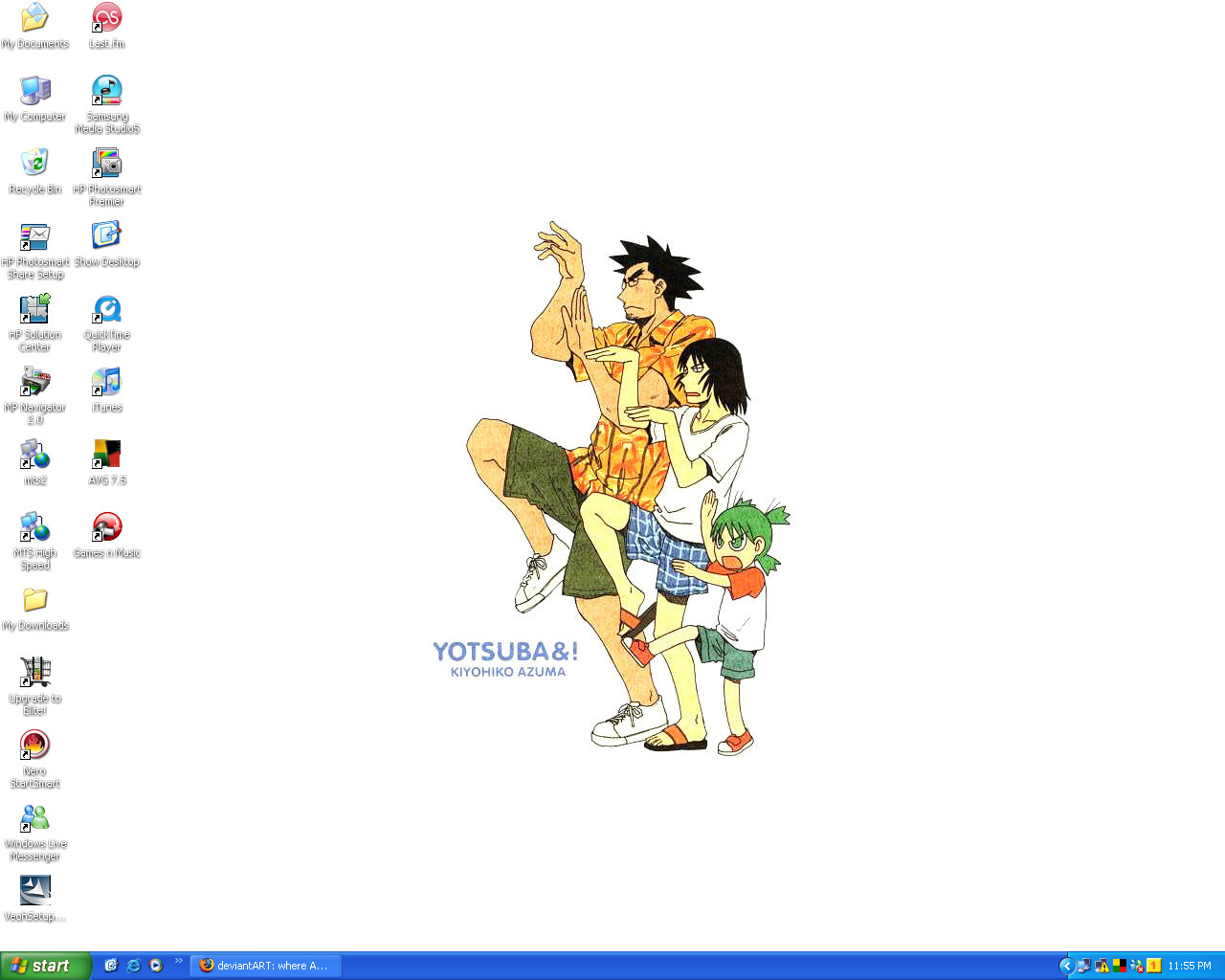Viewport: 1225px width, 980px height.
Task: Open the My Documents desktop icon
Action: click(x=35, y=25)
